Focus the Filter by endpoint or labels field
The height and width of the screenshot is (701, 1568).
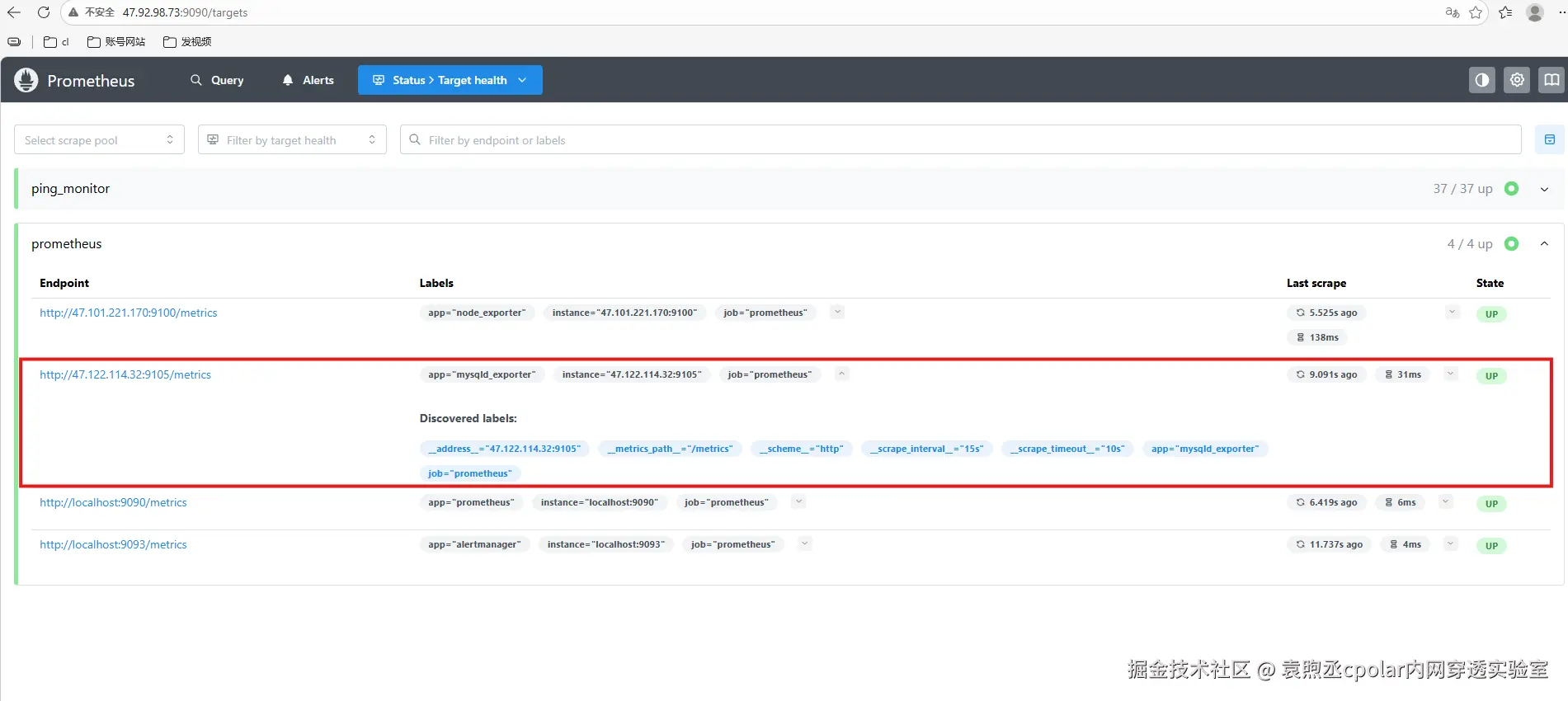click(x=961, y=140)
